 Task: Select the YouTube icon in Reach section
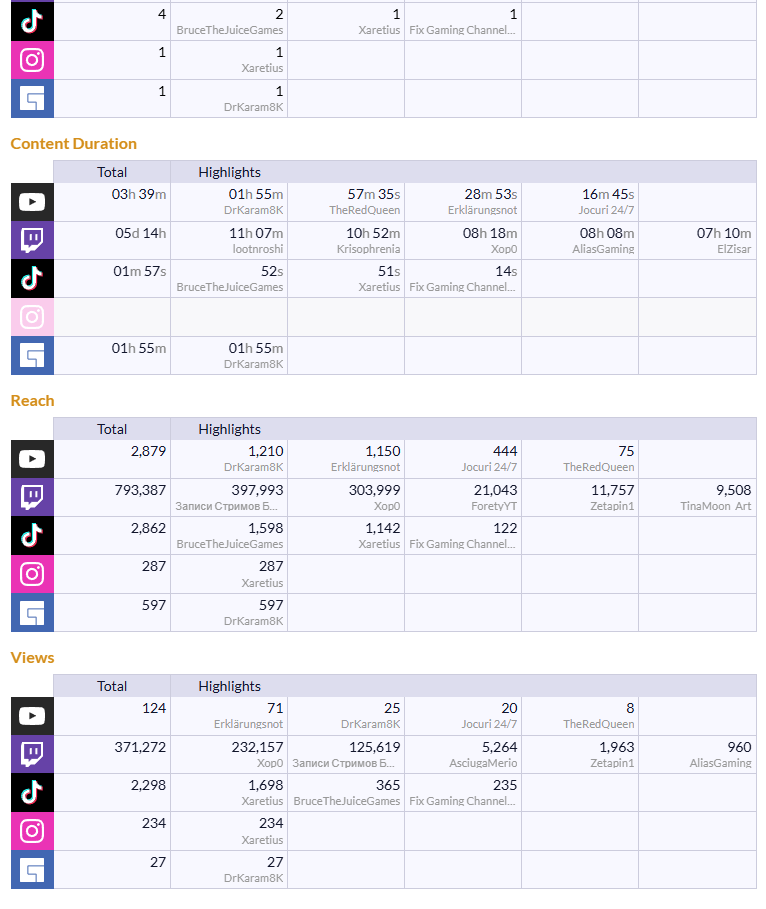coord(32,459)
